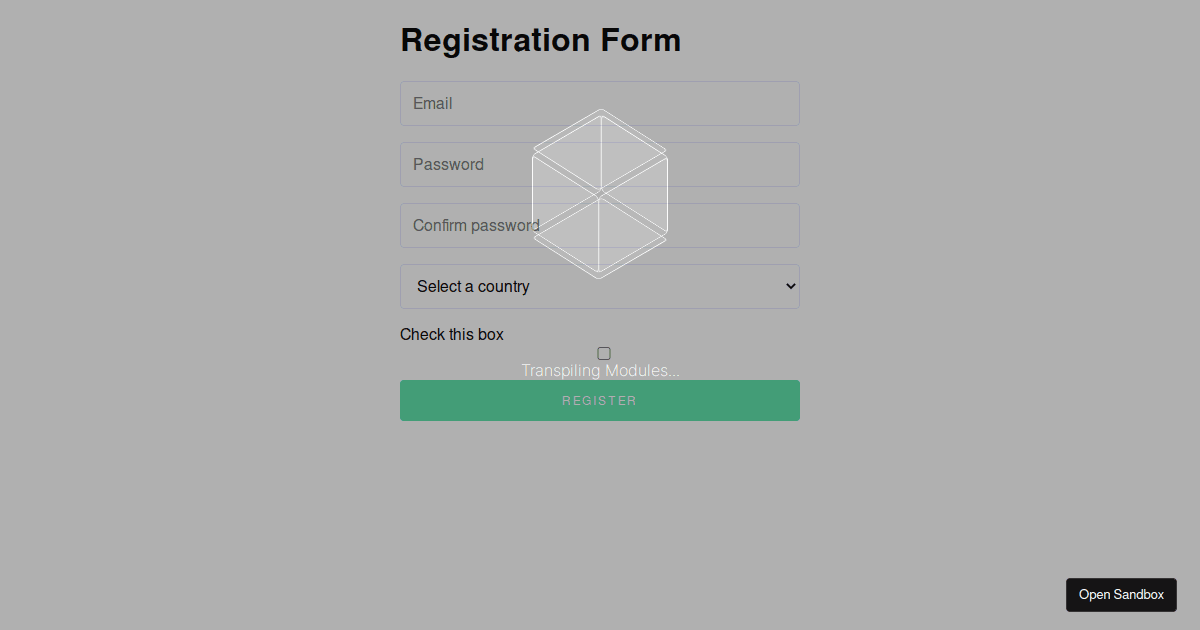Click into the Password field
The image size is (1200, 630).
(600, 164)
